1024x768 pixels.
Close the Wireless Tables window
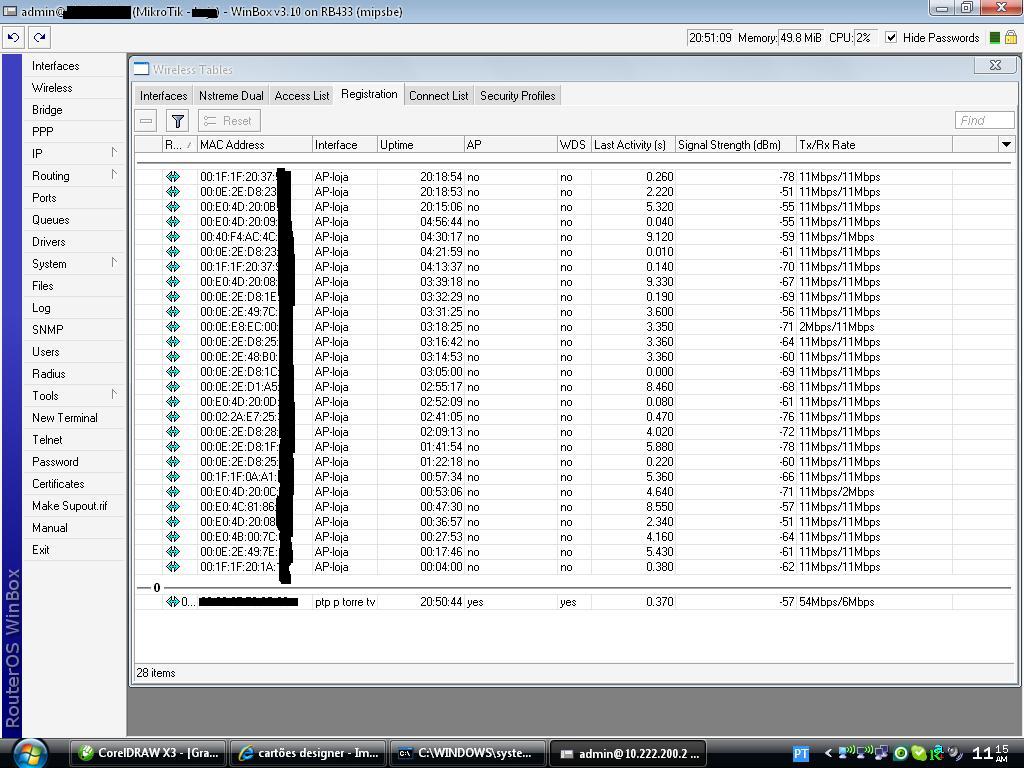point(995,65)
